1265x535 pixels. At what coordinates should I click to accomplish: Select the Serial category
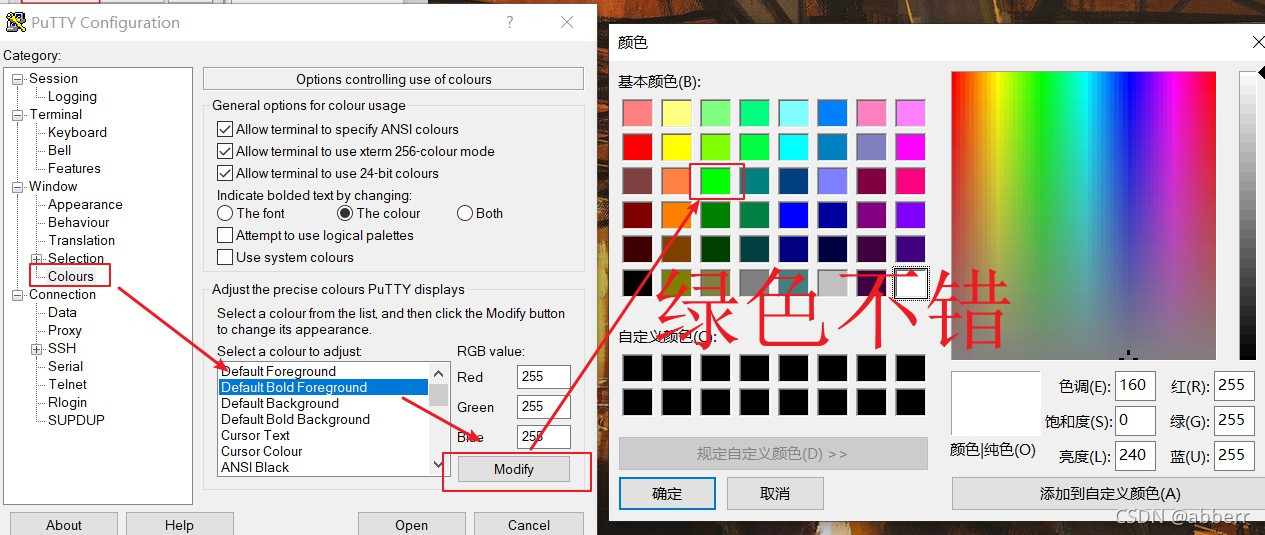(66, 367)
